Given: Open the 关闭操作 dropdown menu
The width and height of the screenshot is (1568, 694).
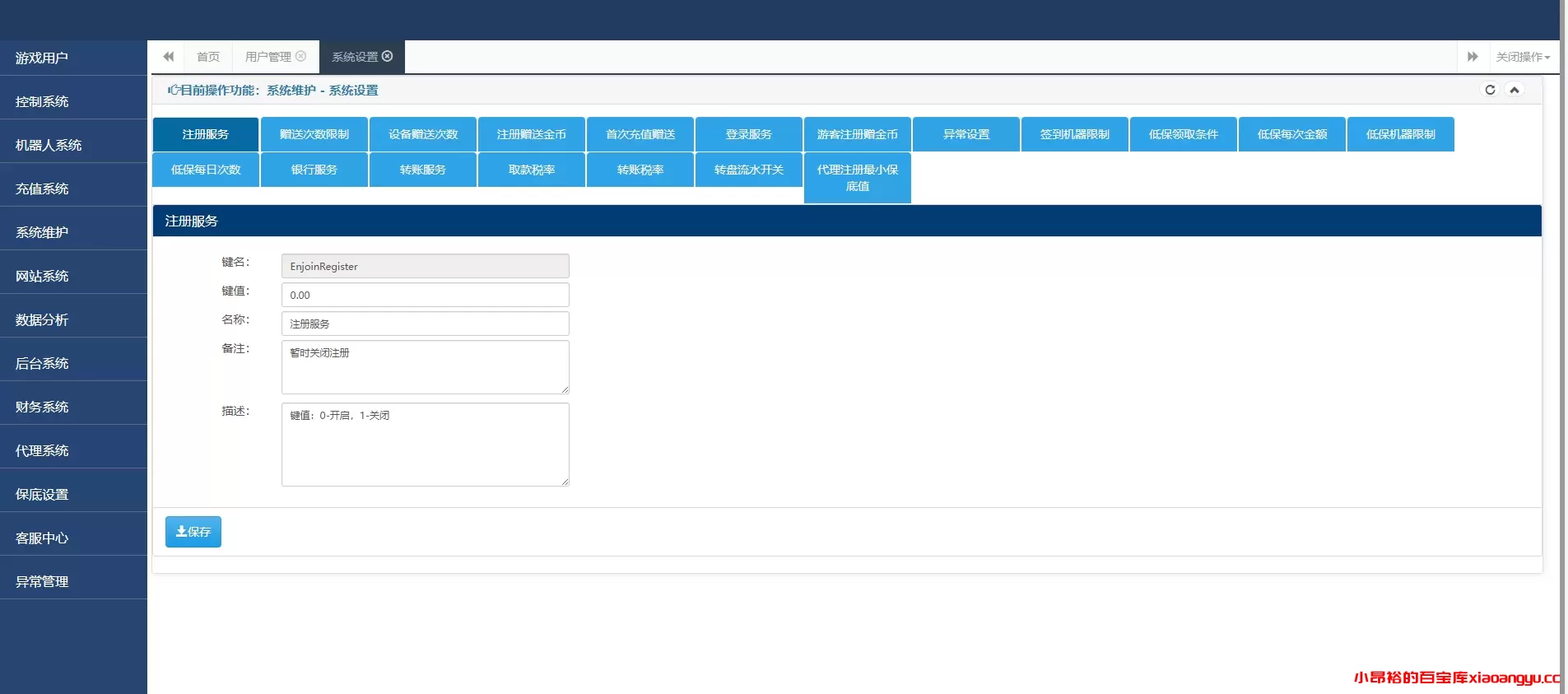Looking at the screenshot, I should 1522,57.
